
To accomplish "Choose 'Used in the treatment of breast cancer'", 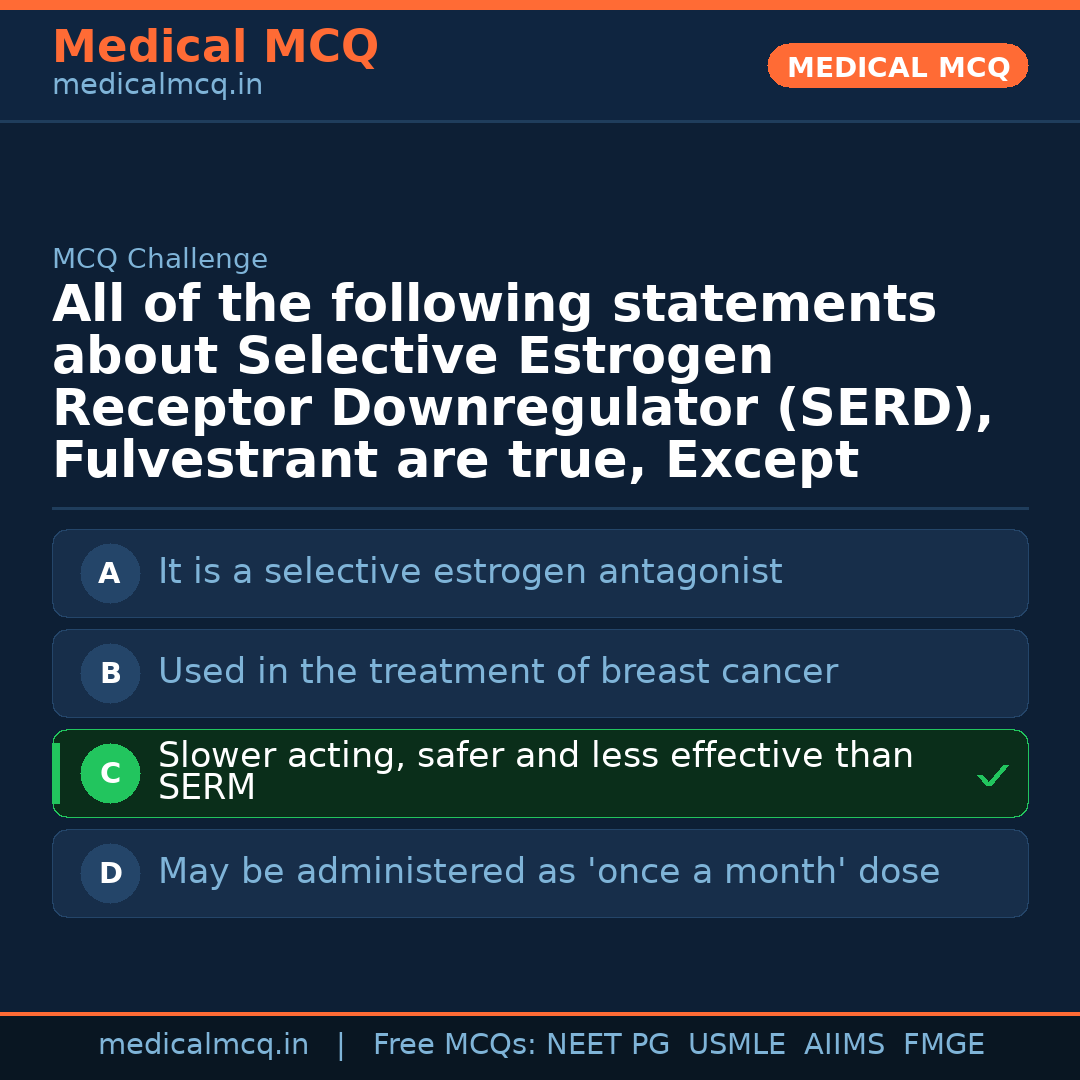I will (x=497, y=672).
